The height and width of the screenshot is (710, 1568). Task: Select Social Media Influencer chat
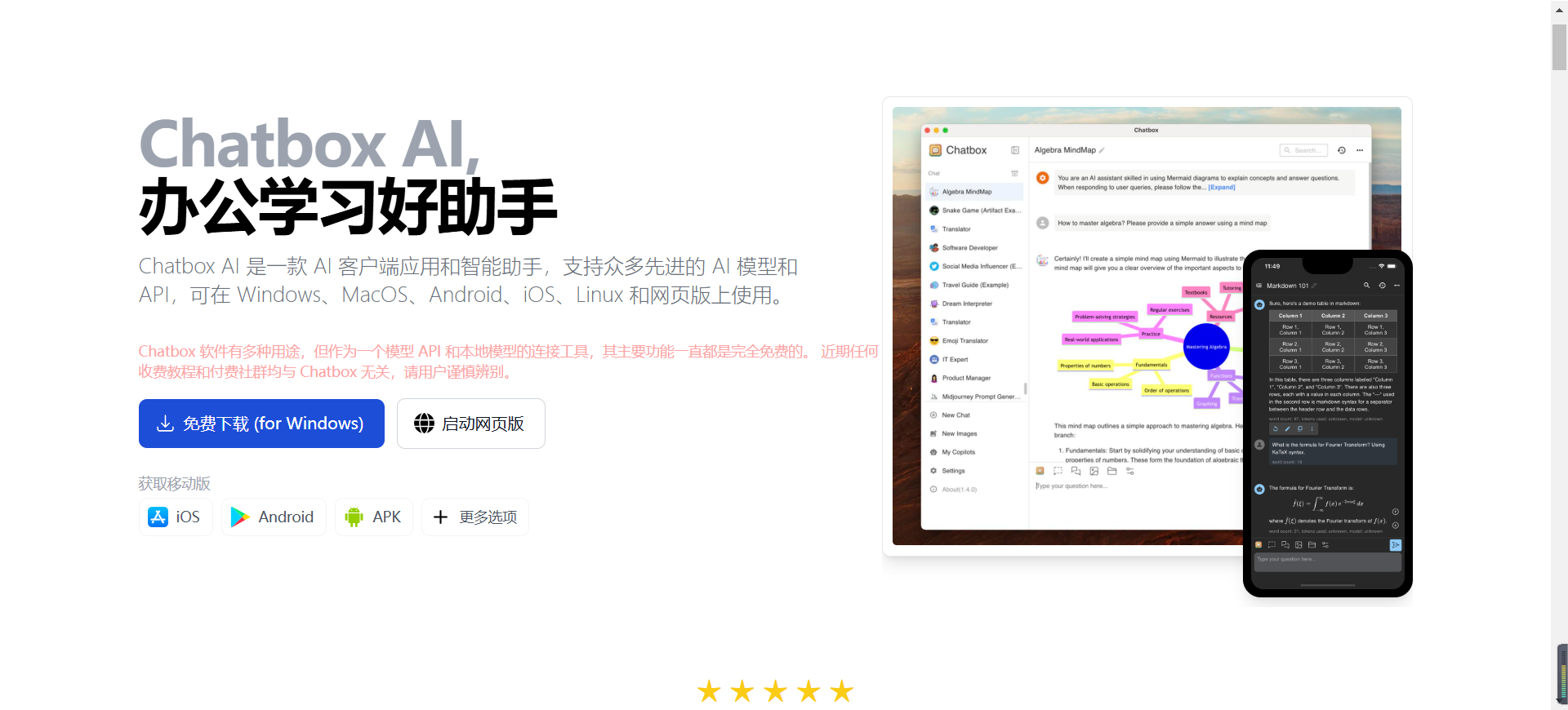975,266
